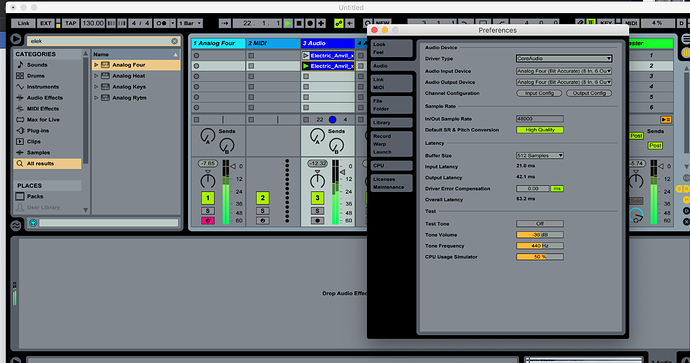
Task: Click the All results category
Action: (47, 164)
